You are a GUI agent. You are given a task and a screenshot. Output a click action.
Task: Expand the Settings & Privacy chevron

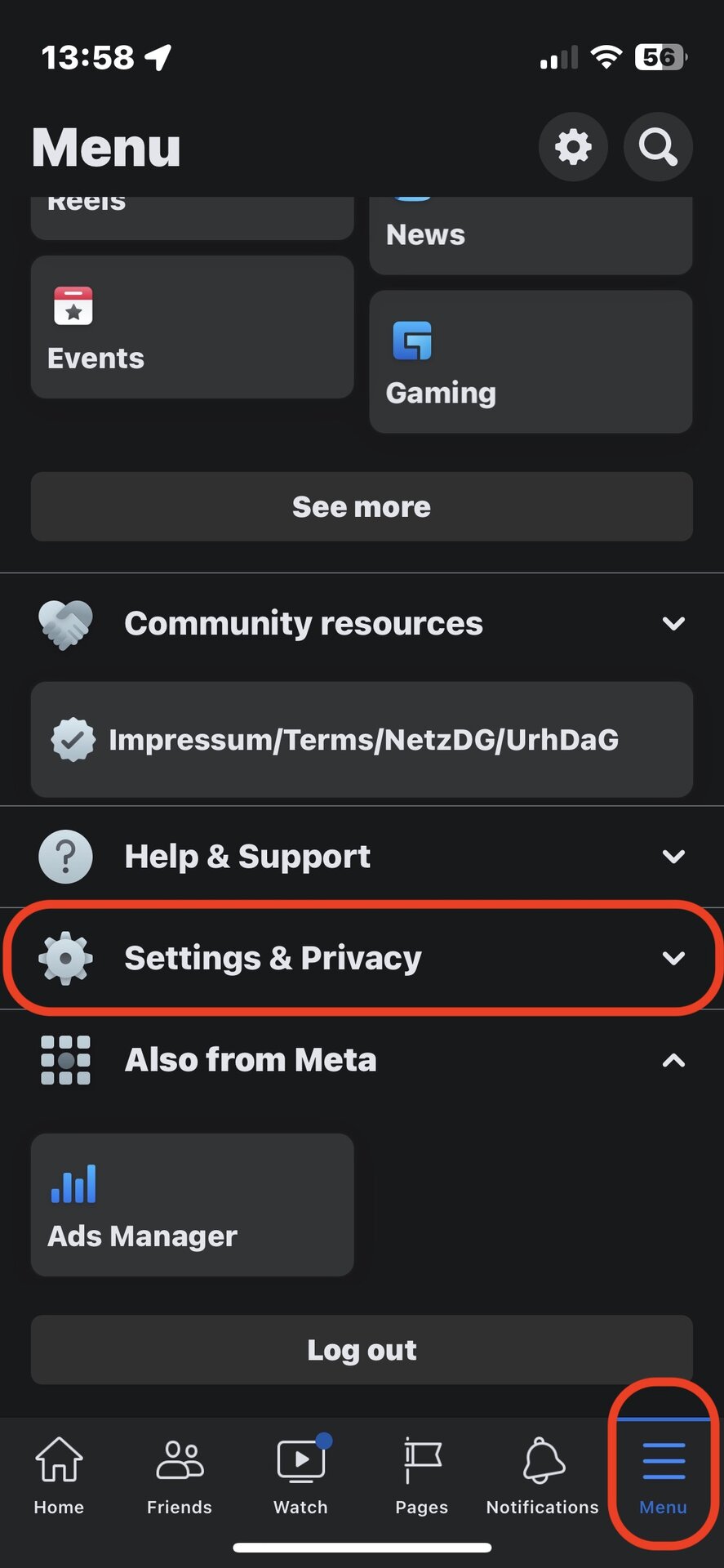(x=673, y=958)
